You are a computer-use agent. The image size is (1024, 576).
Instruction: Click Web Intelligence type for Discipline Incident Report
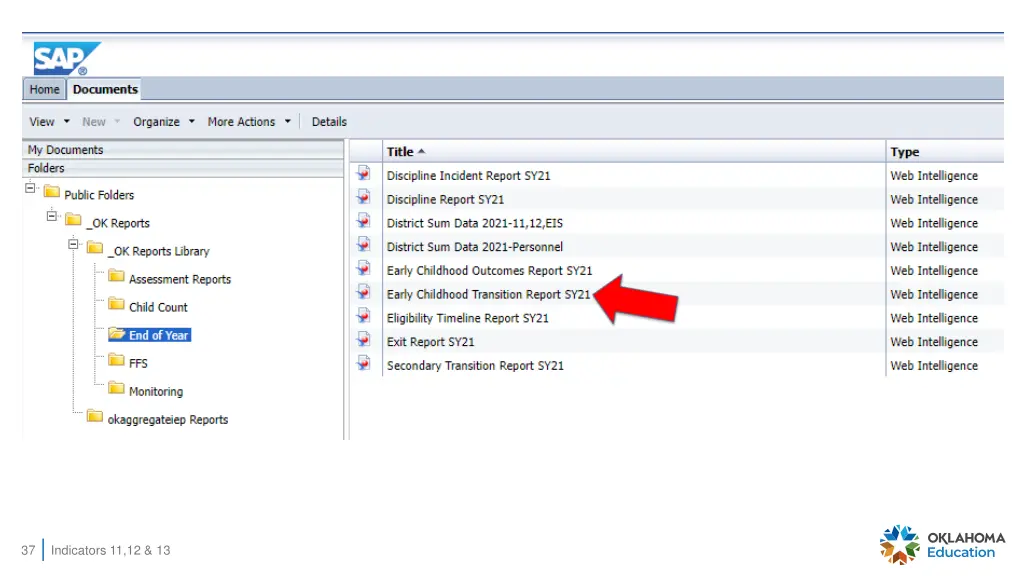pos(934,176)
